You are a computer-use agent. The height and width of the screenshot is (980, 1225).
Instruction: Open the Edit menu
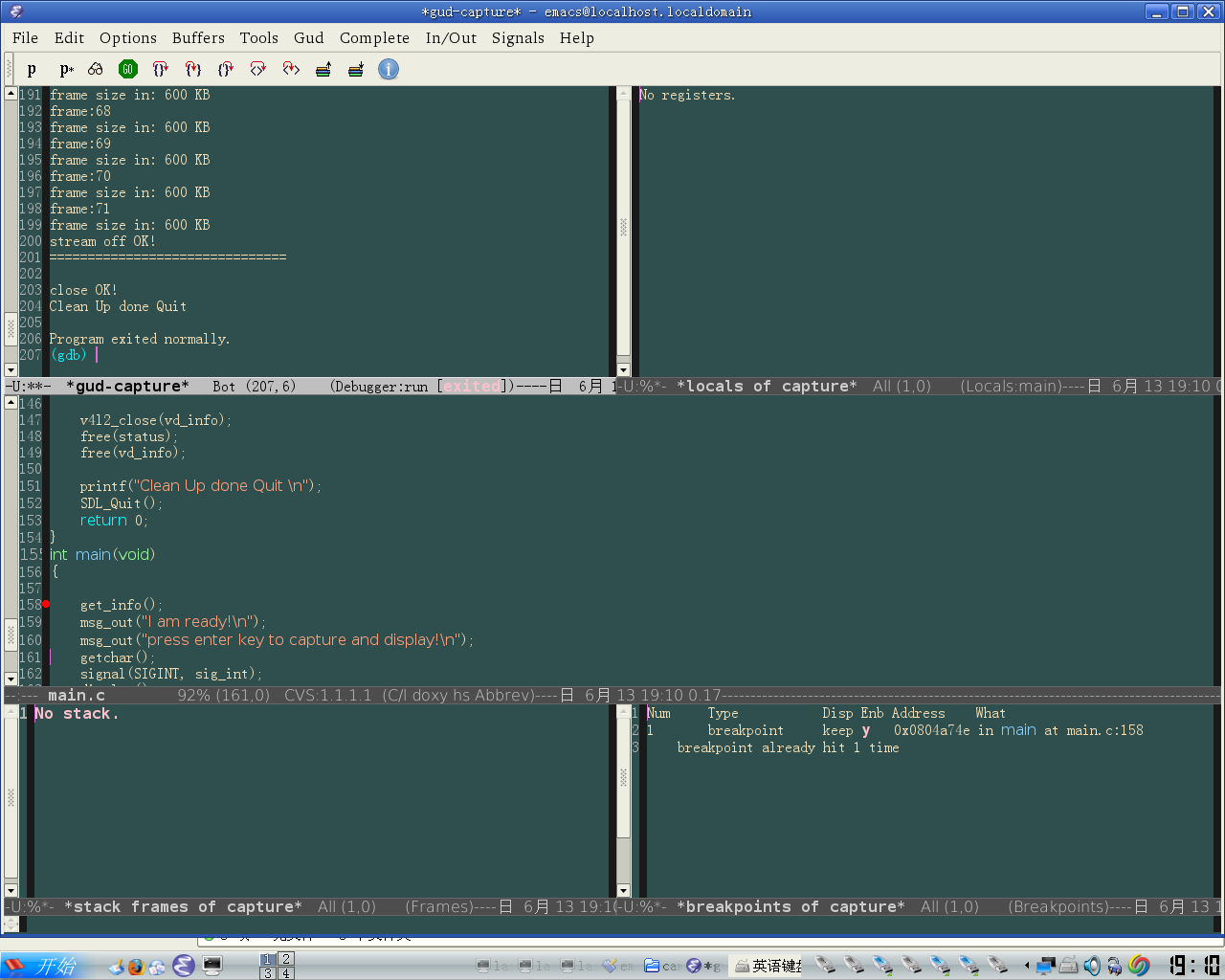coord(69,37)
